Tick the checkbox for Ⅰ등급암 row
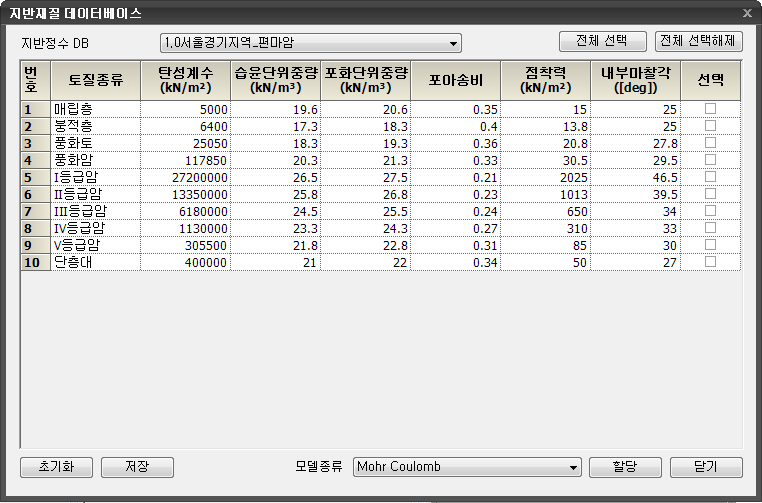 pyautogui.click(x=710, y=177)
